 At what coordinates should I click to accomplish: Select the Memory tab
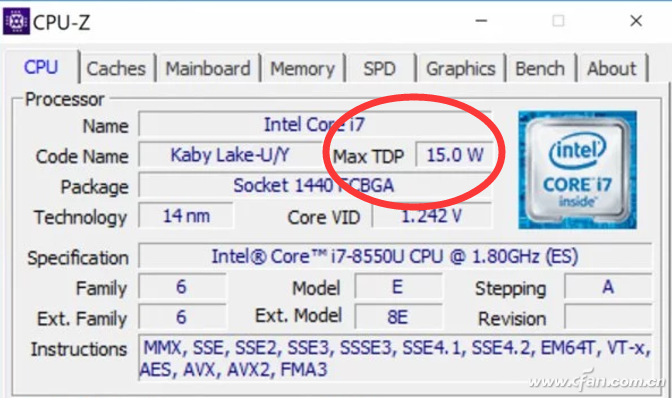click(303, 69)
